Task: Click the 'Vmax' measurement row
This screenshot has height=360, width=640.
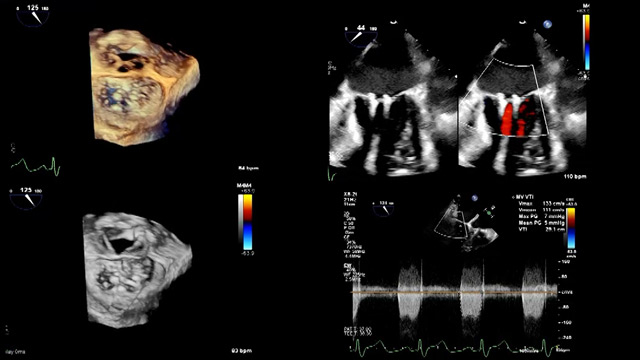Action: point(541,203)
